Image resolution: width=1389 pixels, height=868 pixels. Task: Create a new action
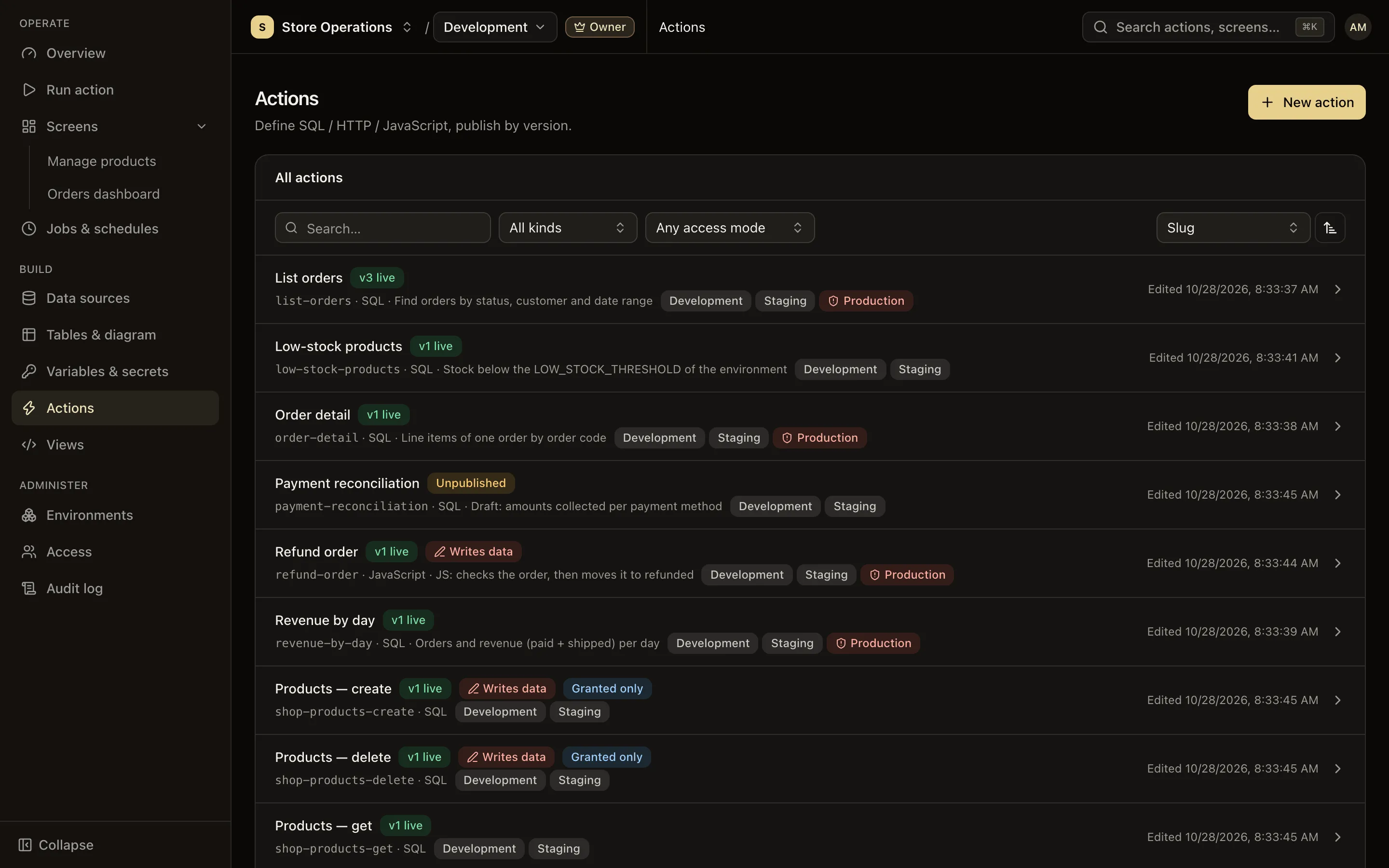[x=1307, y=102]
